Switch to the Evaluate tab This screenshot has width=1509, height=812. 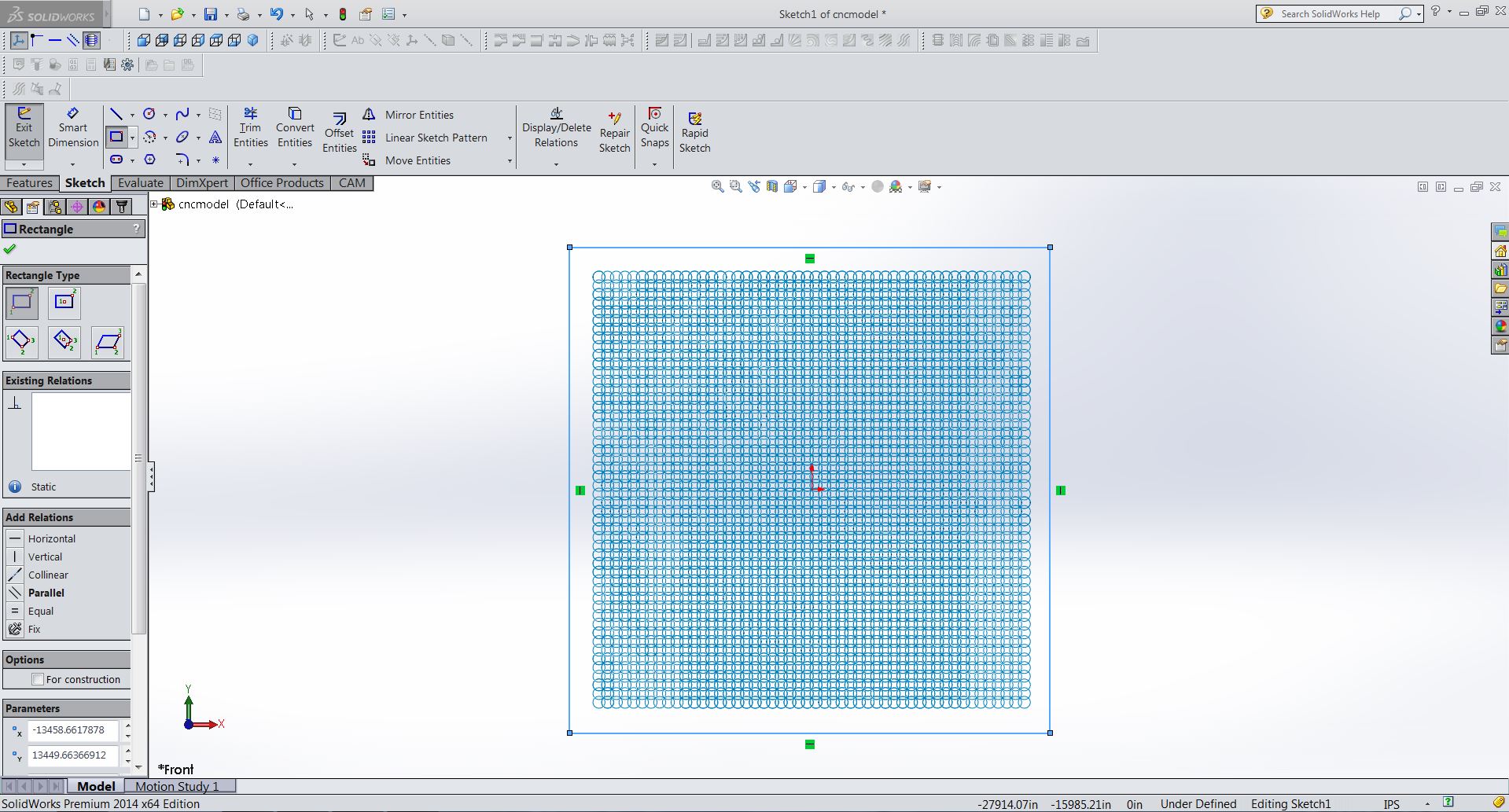(x=140, y=183)
